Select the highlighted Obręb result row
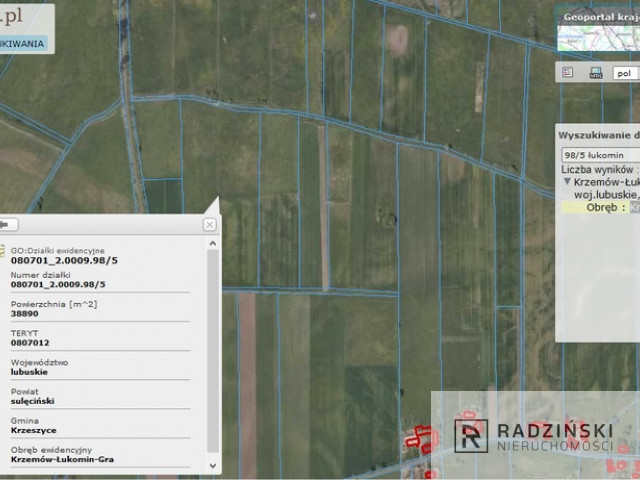This screenshot has height=480, width=640. [x=600, y=207]
